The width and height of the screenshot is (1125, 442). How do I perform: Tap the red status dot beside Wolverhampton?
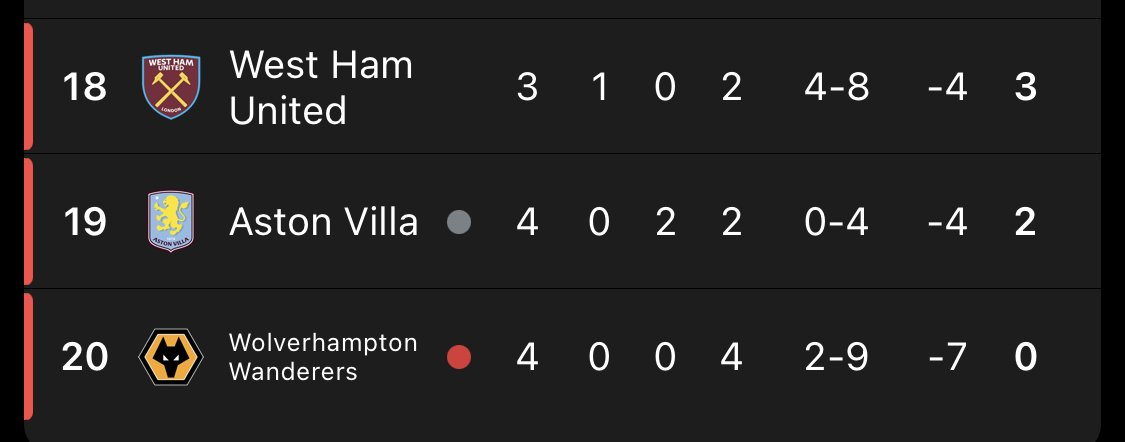pyautogui.click(x=459, y=357)
